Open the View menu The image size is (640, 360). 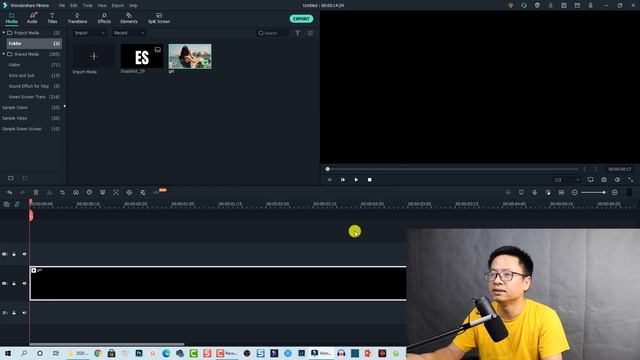[x=102, y=6]
